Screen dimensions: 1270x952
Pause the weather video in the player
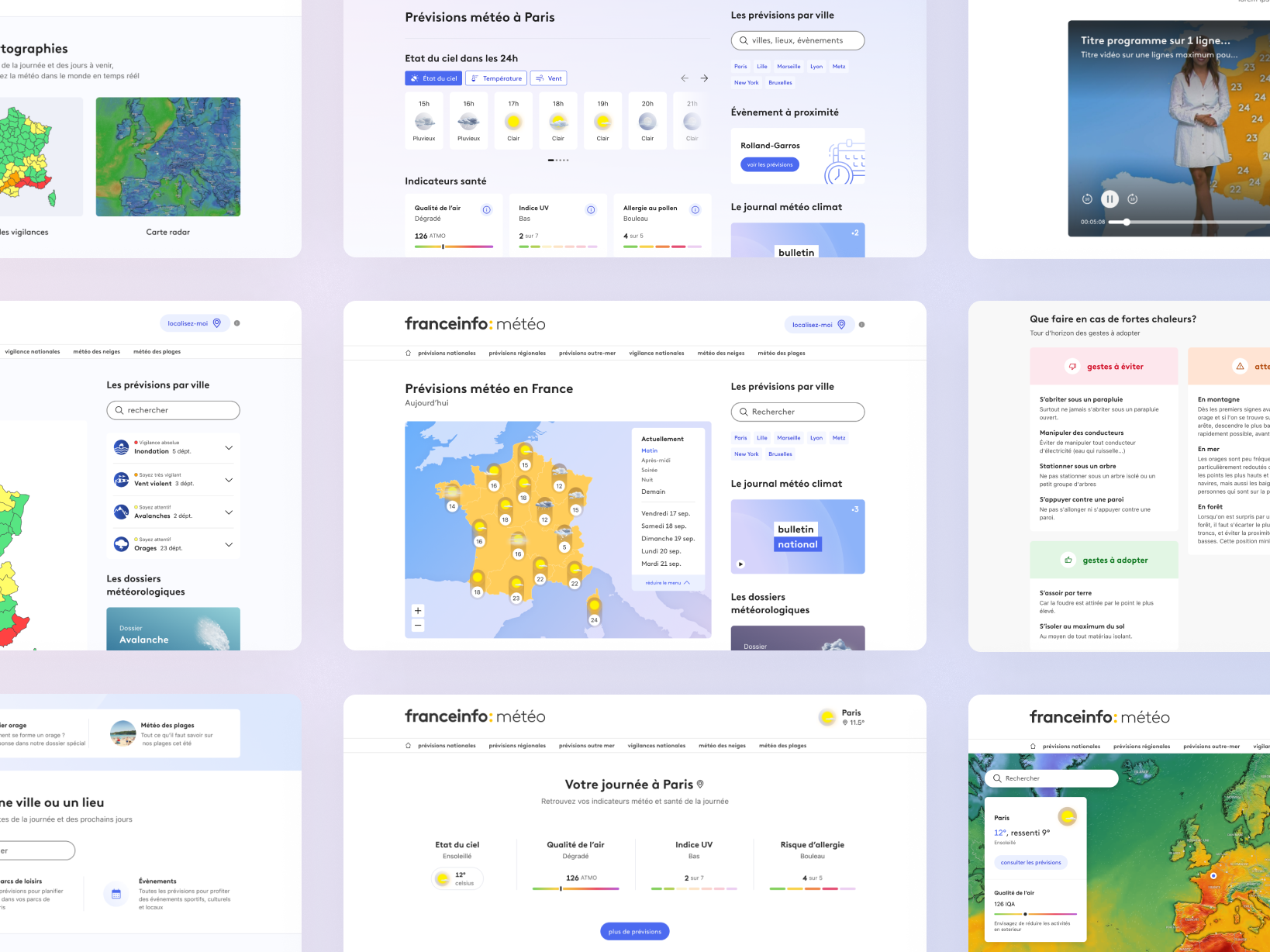coord(1110,199)
